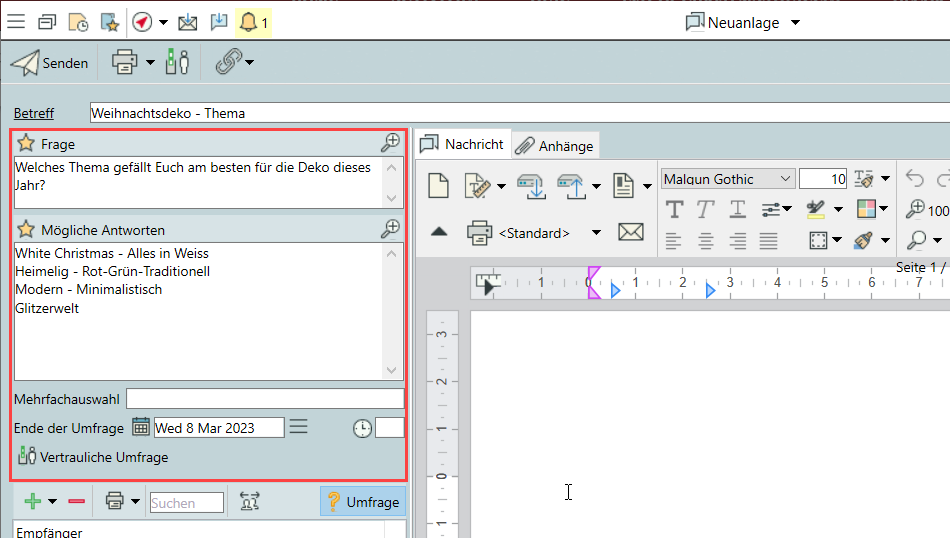Image resolution: width=950 pixels, height=538 pixels.
Task: Click the new blank document icon
Action: pos(438,184)
